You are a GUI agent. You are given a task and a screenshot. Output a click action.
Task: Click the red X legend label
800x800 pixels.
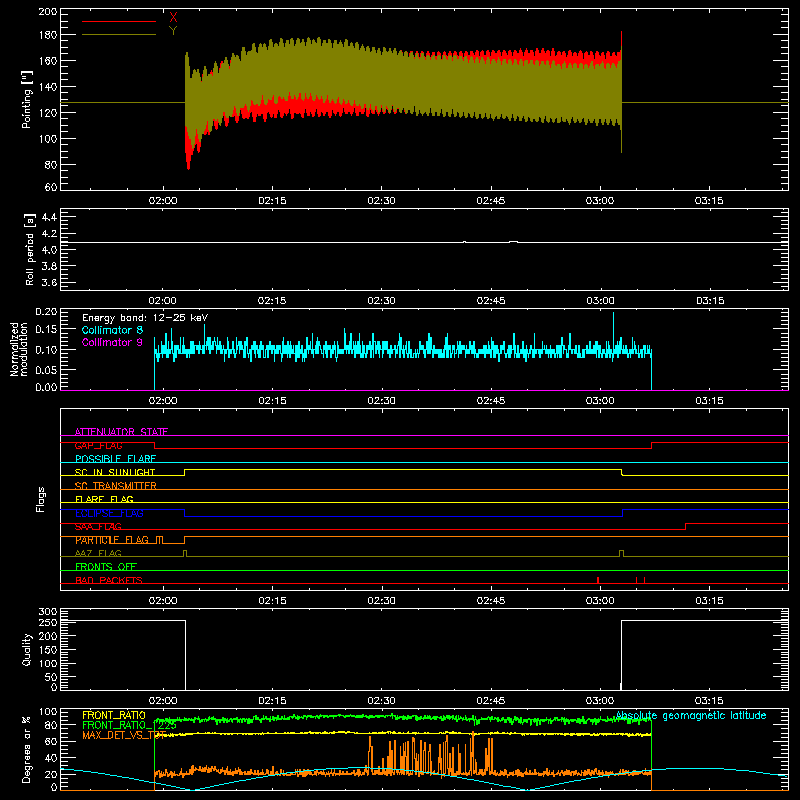[173, 18]
